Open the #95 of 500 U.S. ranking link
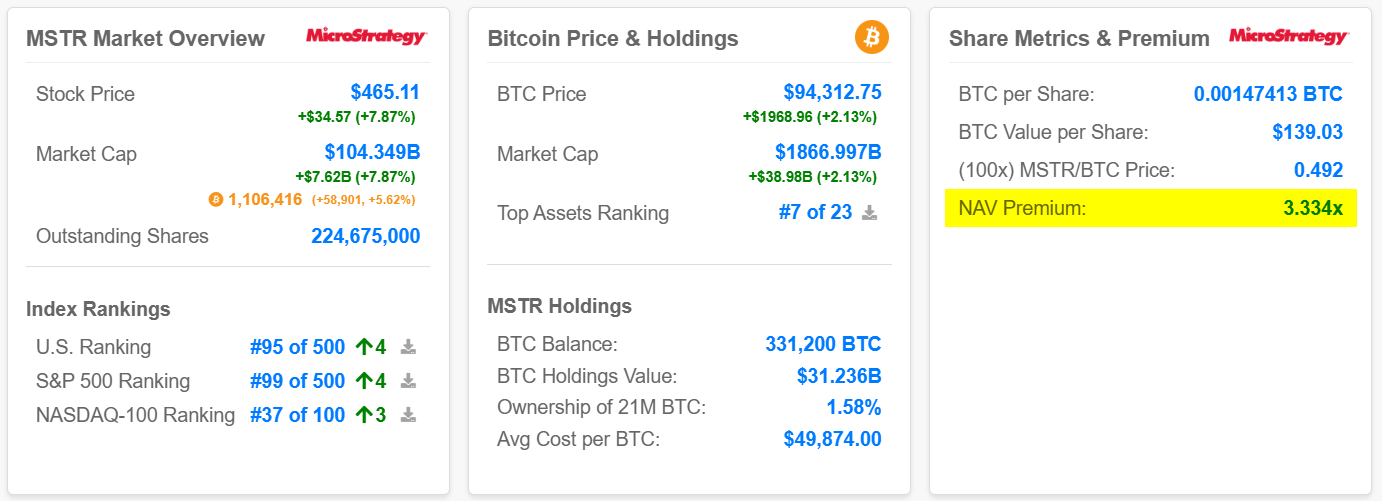Viewport: 1382px width, 501px height. (x=297, y=347)
